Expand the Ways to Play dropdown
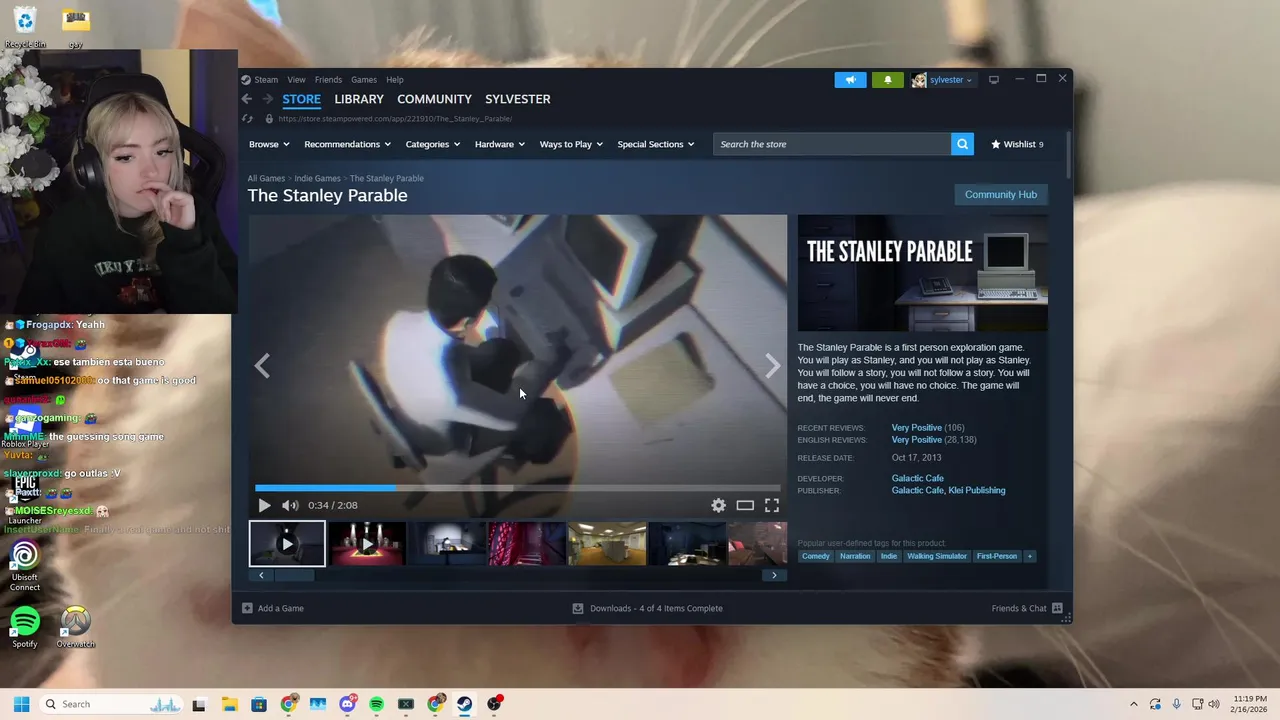 pyautogui.click(x=571, y=144)
